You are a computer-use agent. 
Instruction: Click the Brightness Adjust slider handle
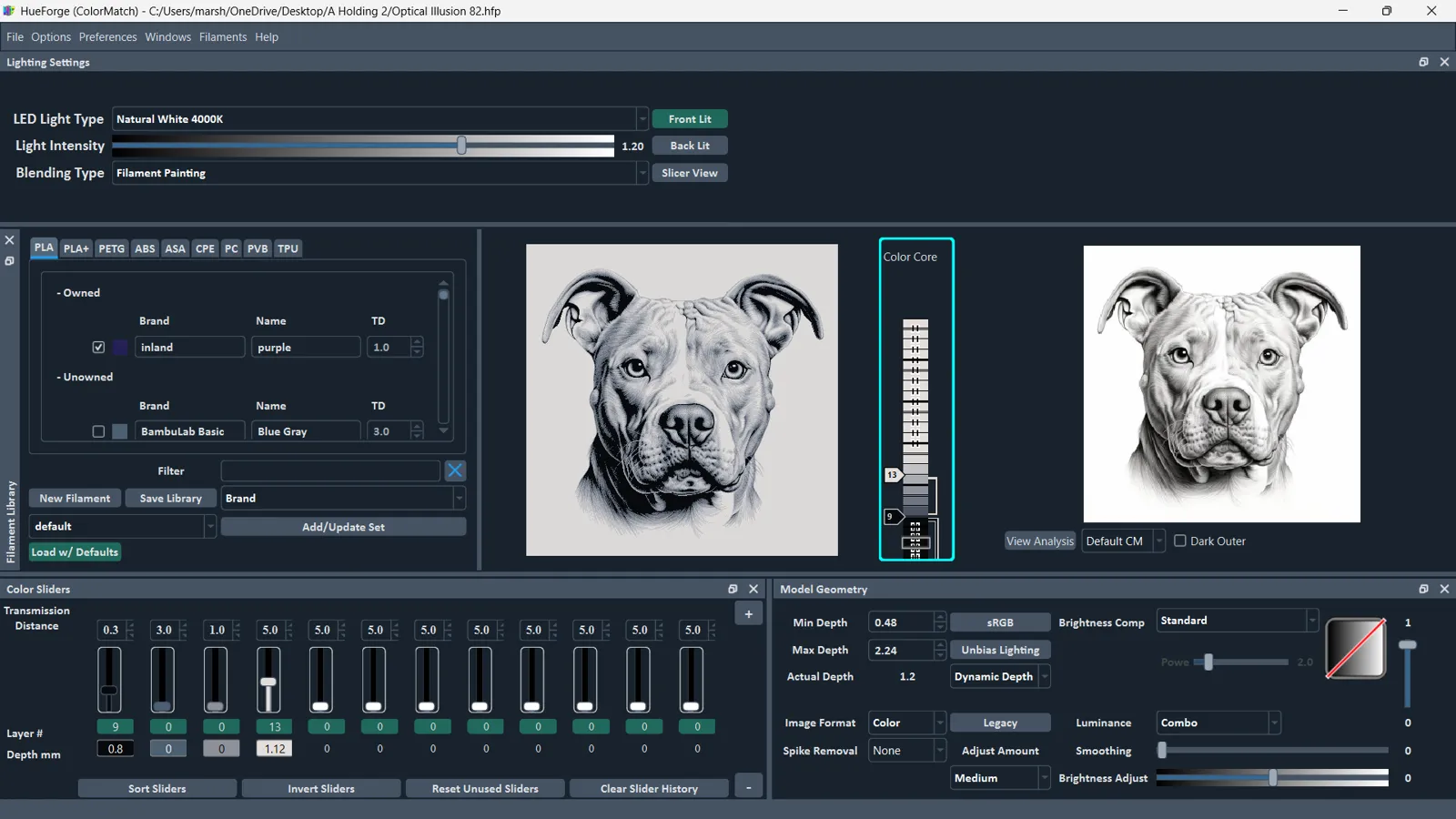(1272, 778)
